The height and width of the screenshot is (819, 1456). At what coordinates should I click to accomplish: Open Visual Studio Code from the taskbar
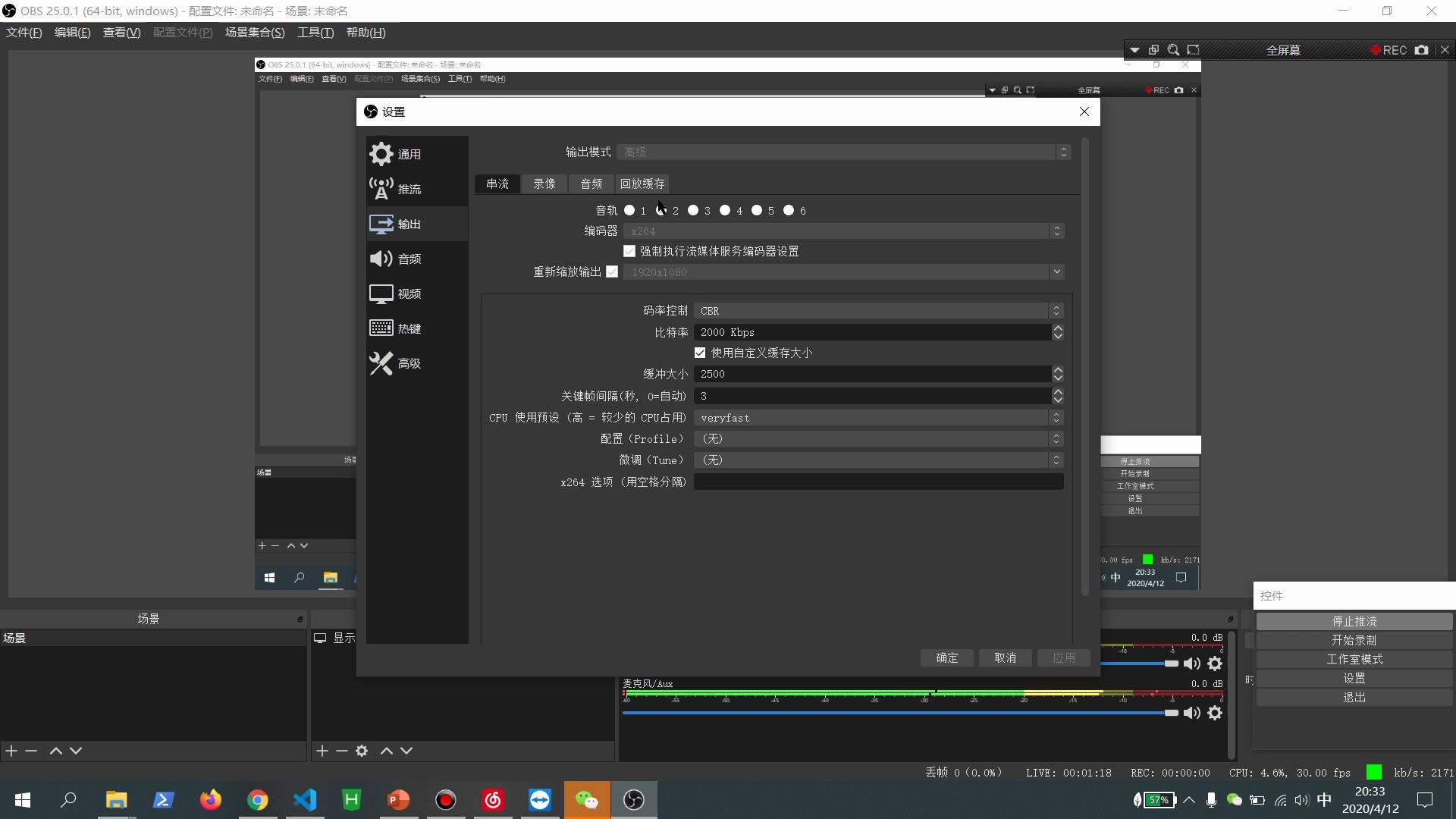[305, 800]
